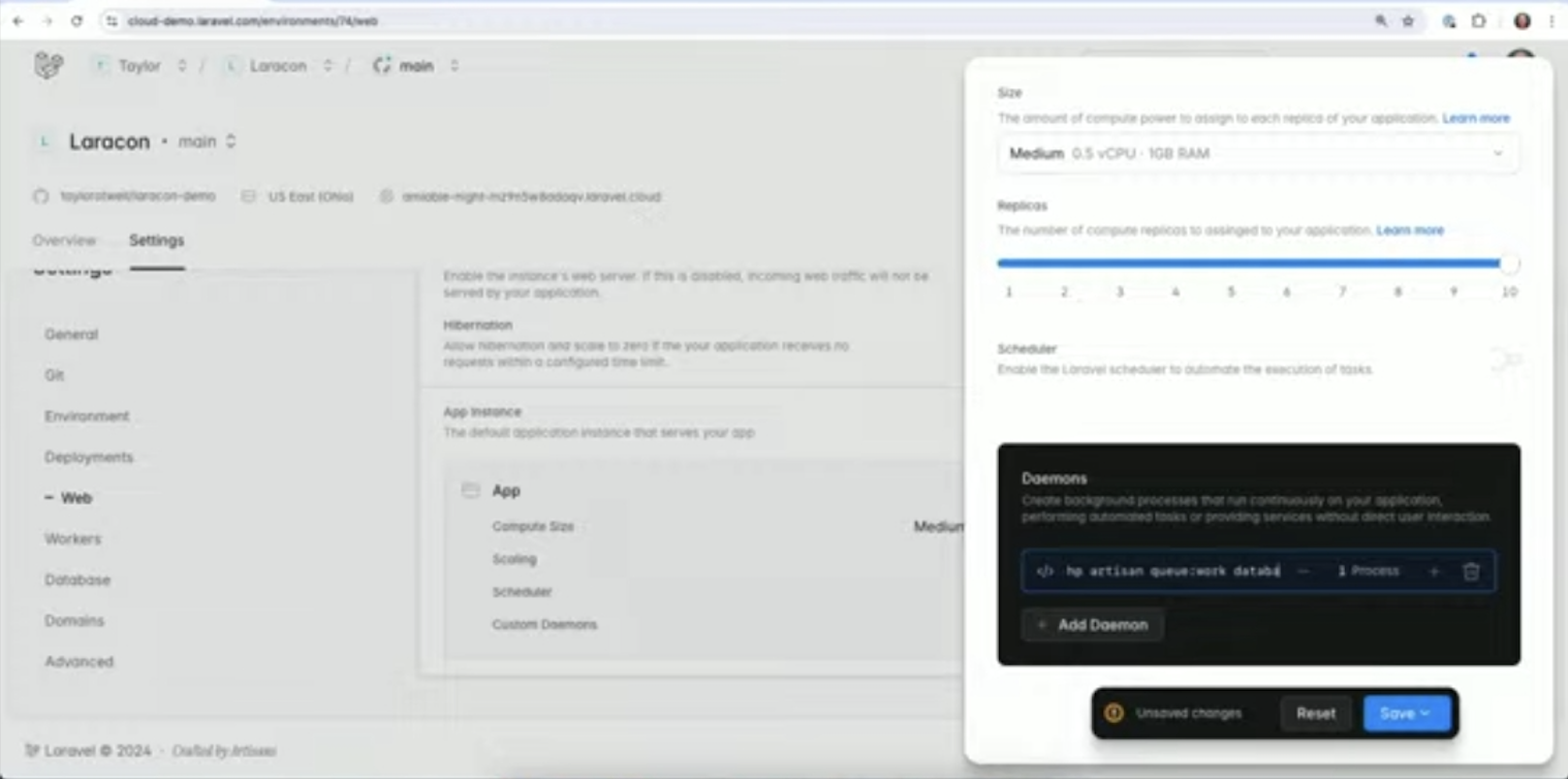Click the site info icon in address bar
This screenshot has height=779, width=1568.
point(112,20)
